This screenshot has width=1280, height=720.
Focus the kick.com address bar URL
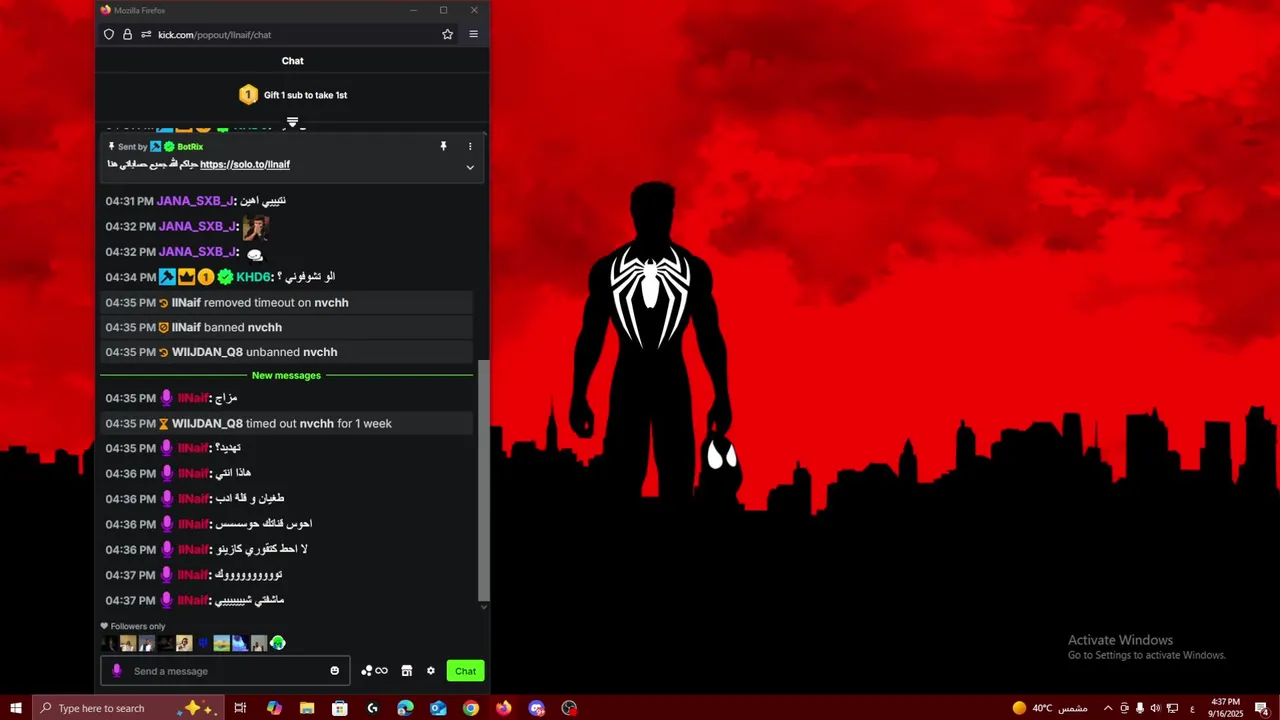214,35
